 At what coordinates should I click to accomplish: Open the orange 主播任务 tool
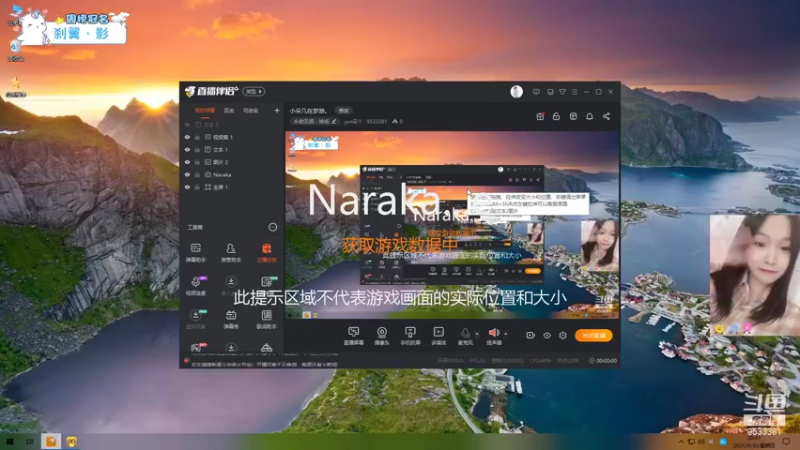click(266, 252)
